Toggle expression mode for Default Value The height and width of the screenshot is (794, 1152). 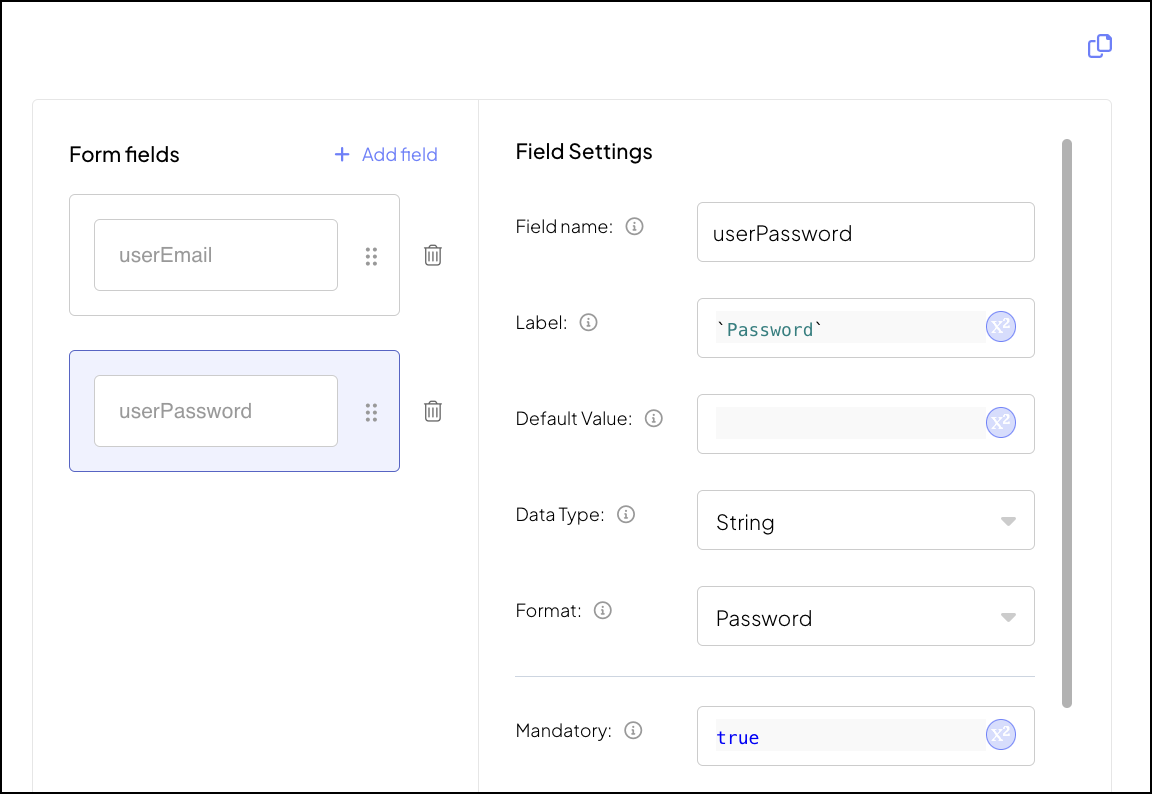pos(1001,424)
